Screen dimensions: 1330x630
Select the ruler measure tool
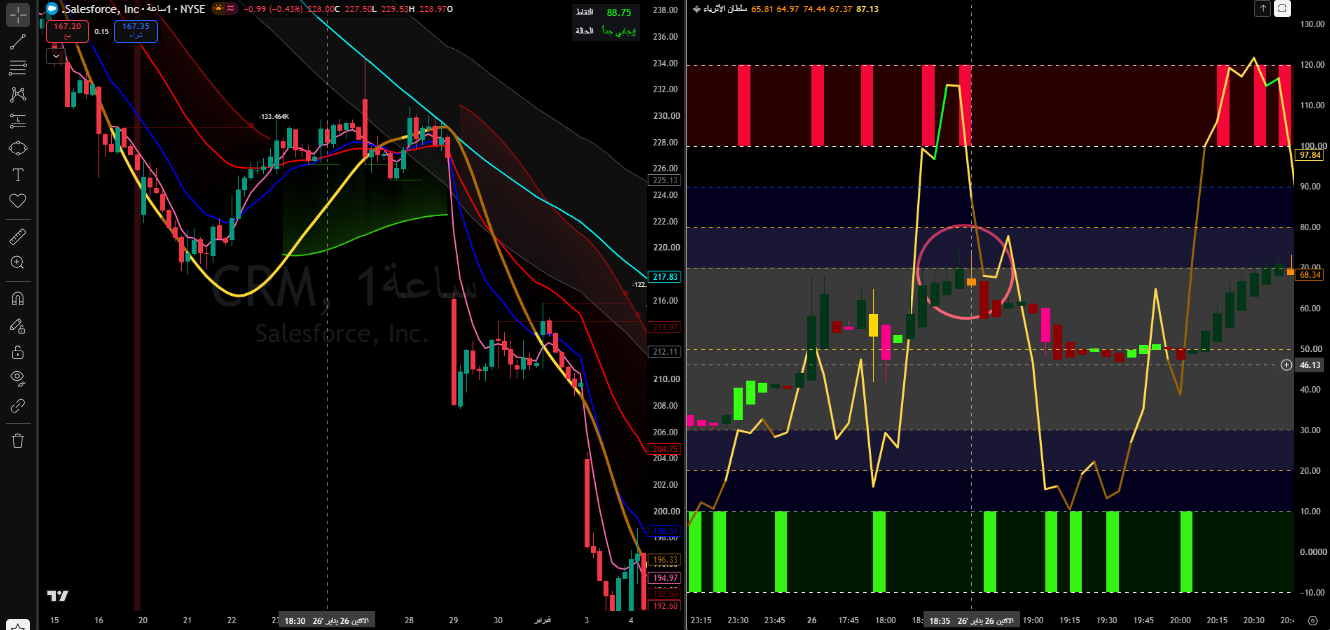(x=17, y=237)
